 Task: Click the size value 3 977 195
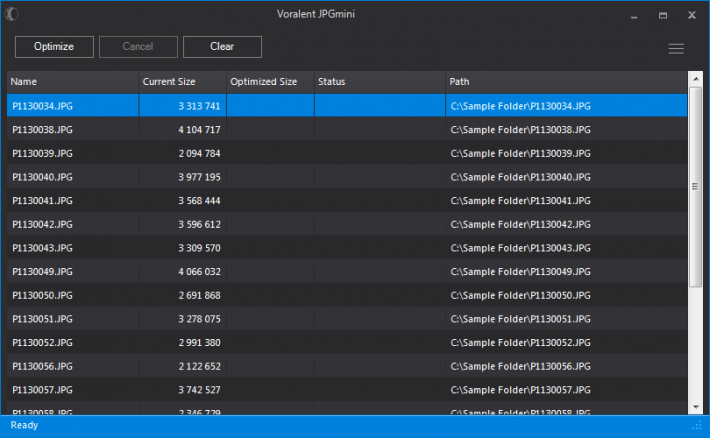(x=199, y=177)
